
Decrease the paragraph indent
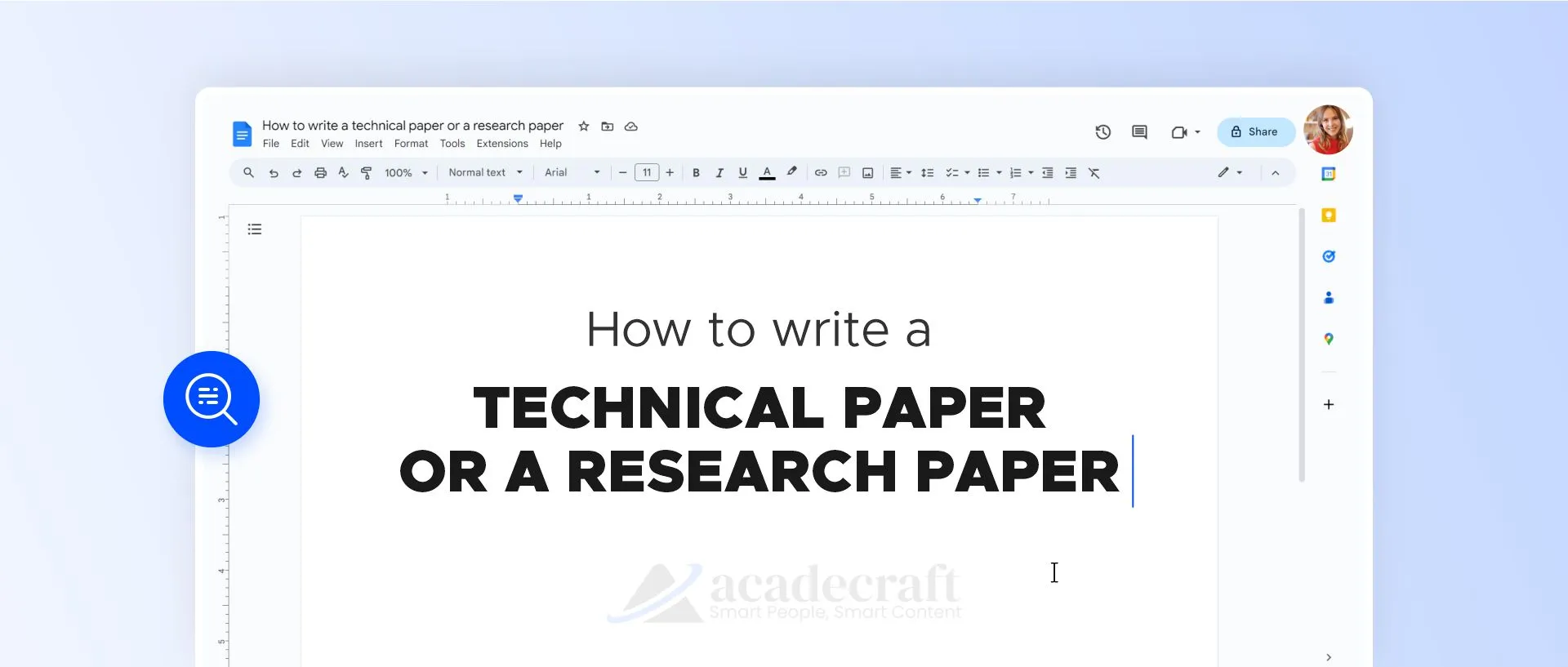(x=1048, y=173)
